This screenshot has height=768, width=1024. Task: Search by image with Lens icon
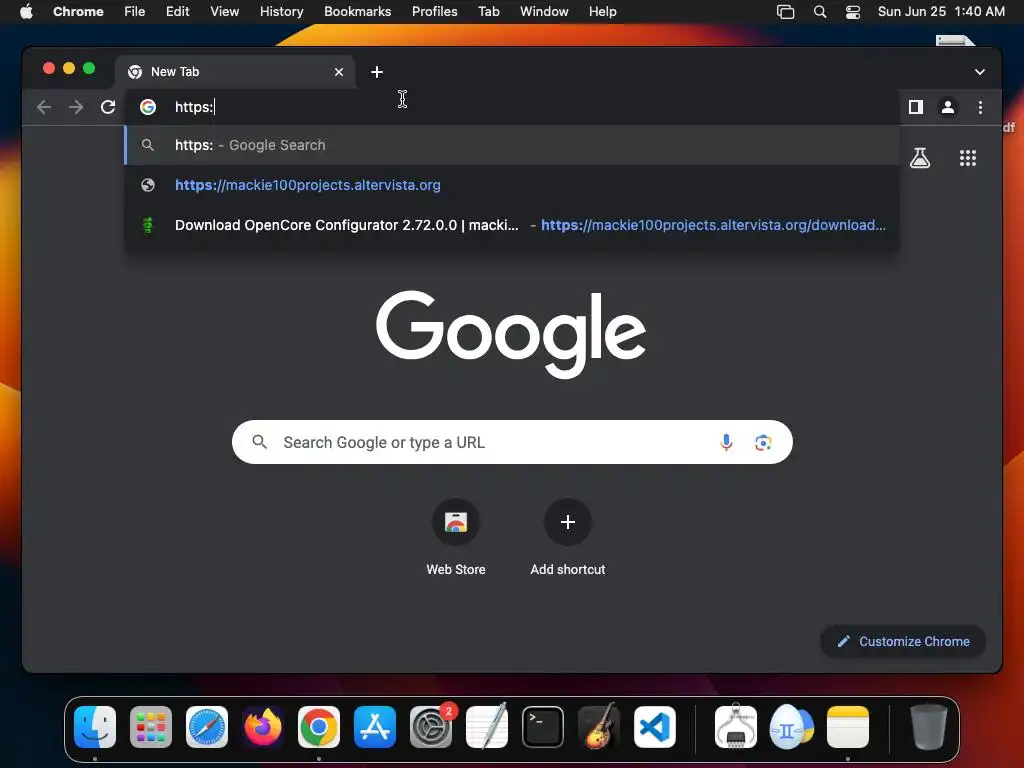(762, 442)
